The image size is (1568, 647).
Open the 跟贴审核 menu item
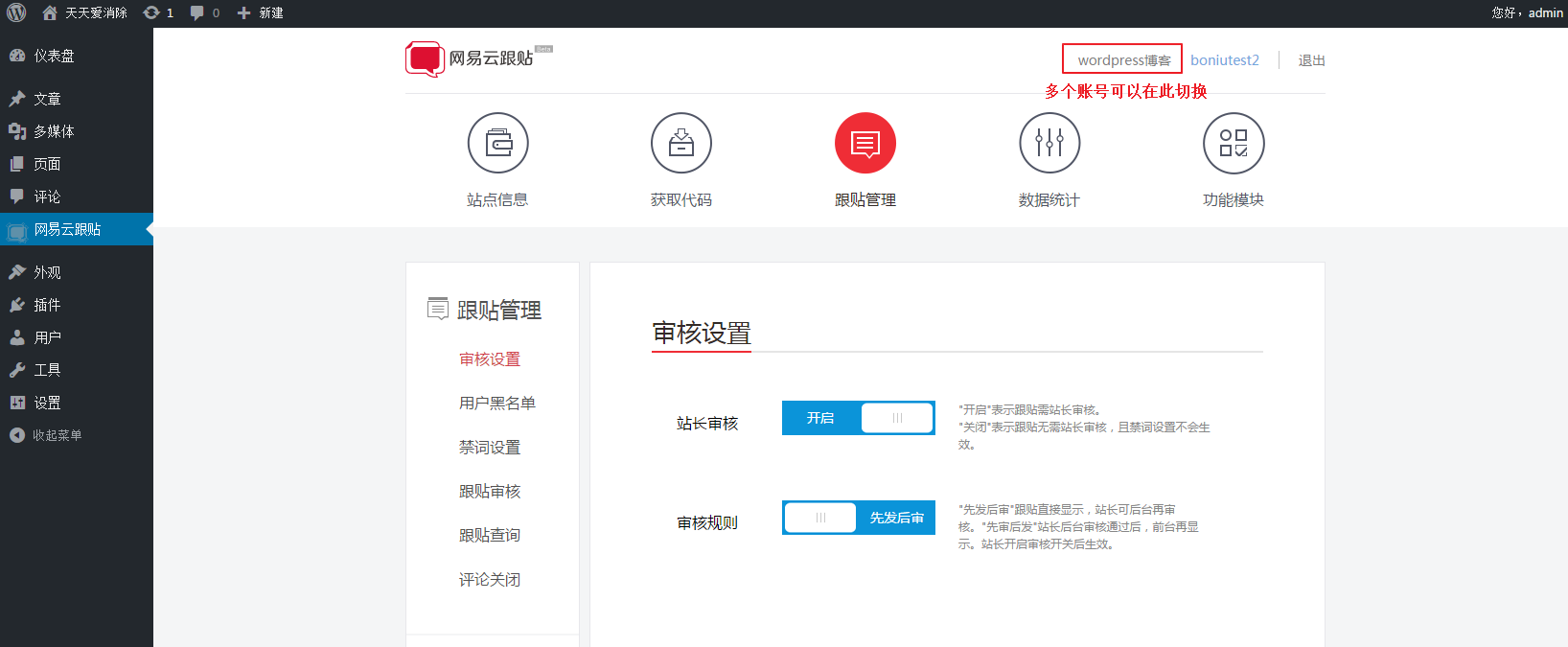[490, 492]
